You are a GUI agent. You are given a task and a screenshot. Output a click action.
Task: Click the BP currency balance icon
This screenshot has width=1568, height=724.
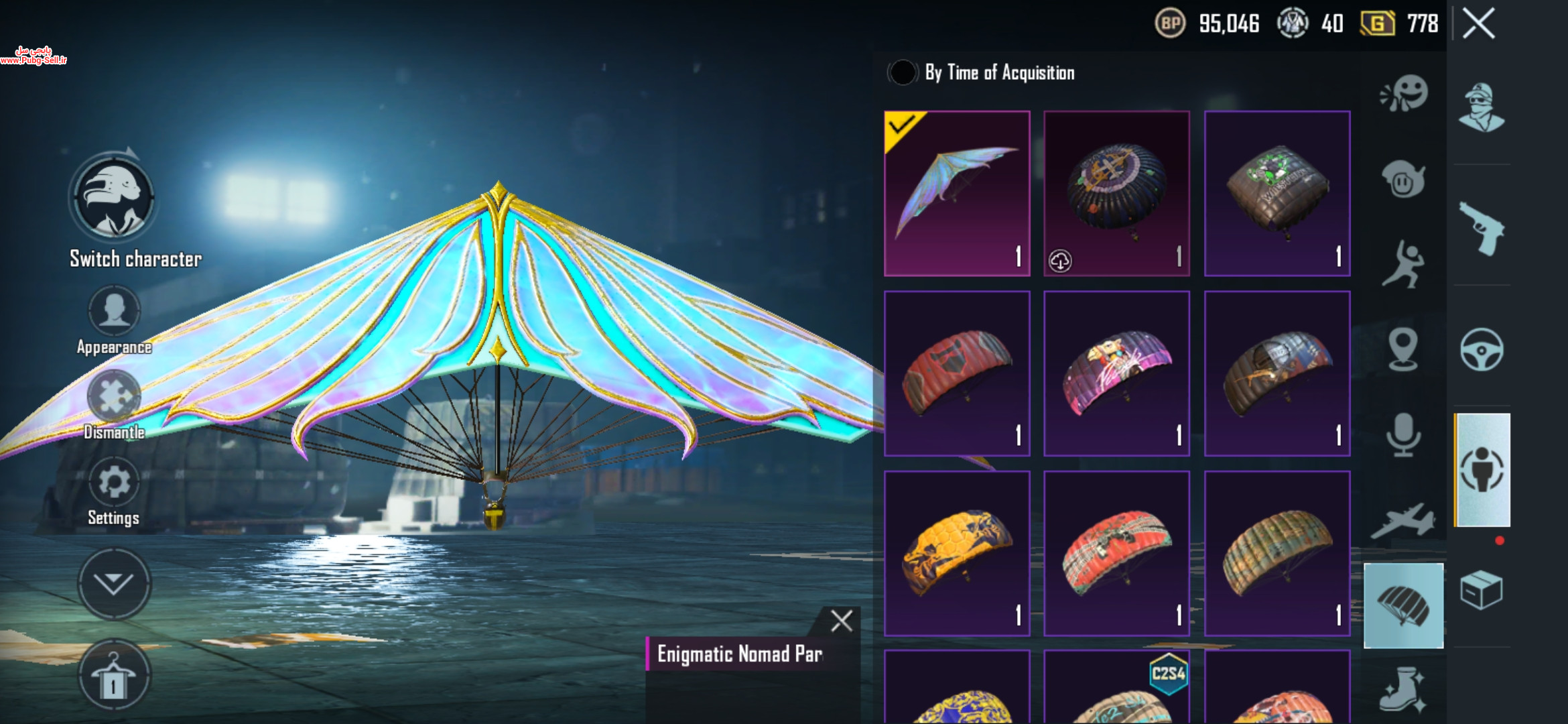click(x=1170, y=23)
